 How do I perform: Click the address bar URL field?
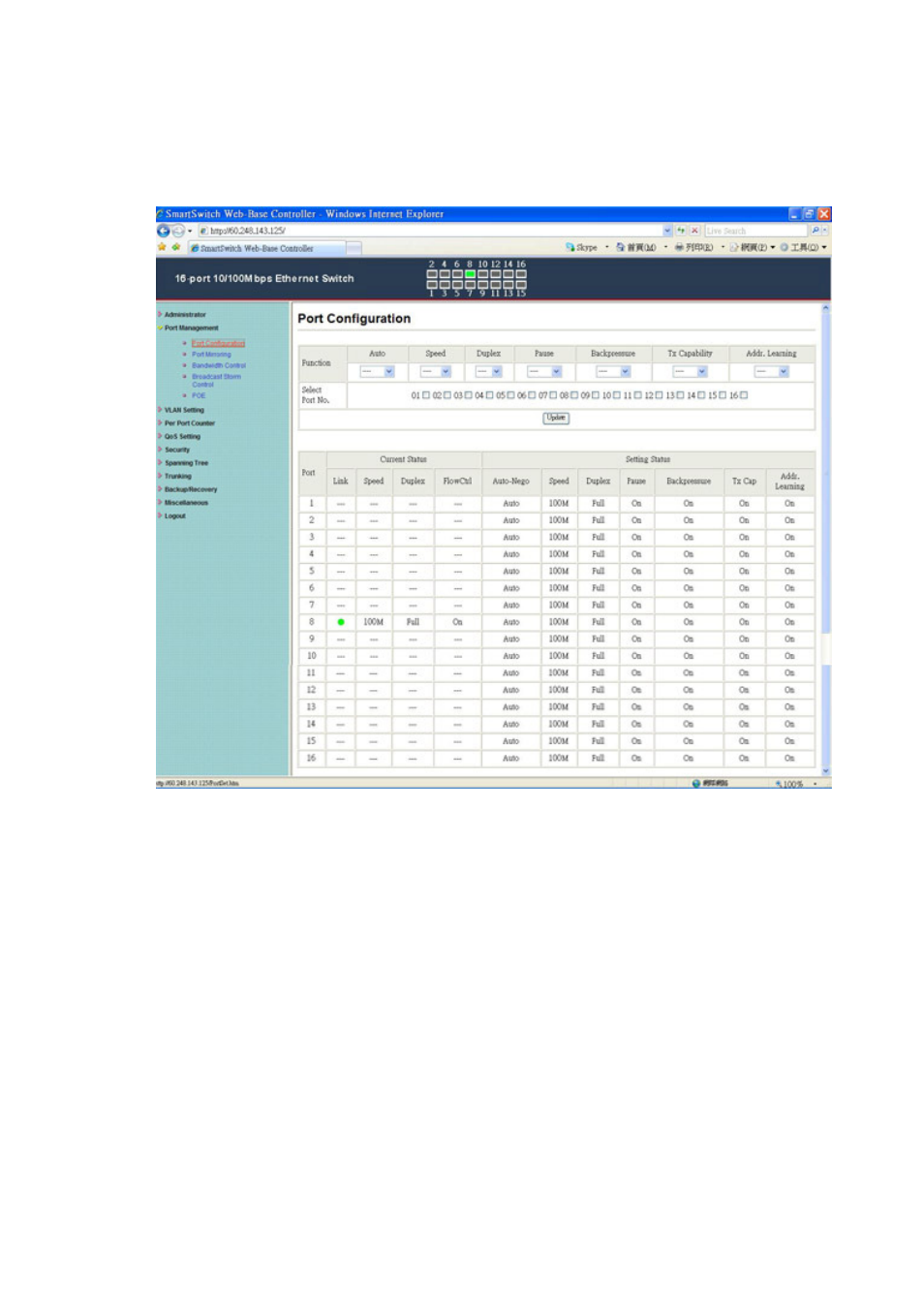click(x=430, y=231)
